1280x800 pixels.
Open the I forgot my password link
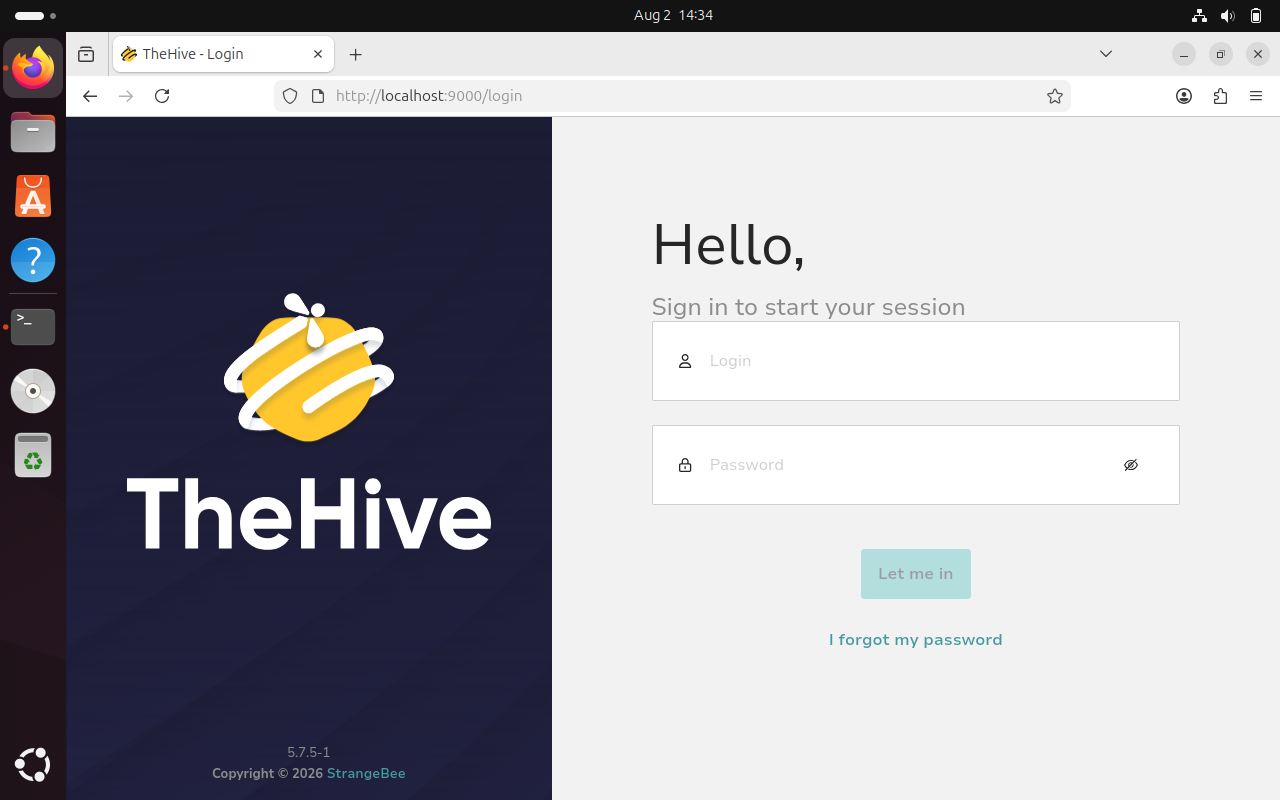click(x=916, y=640)
